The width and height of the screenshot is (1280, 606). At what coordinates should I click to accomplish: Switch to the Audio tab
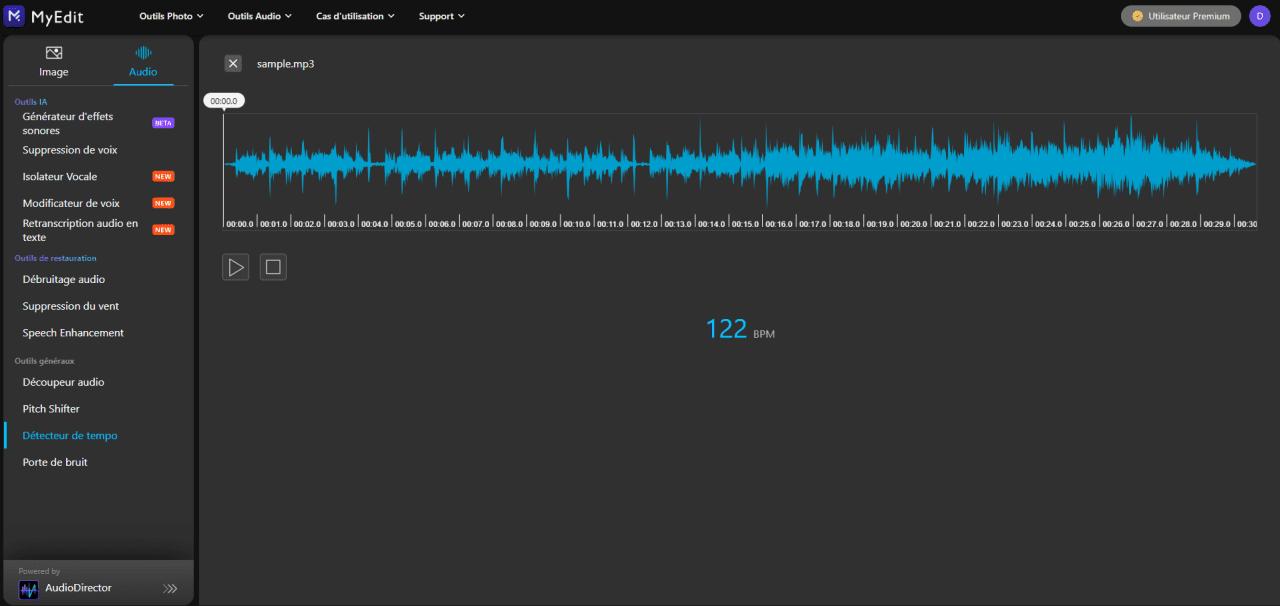coord(143,62)
